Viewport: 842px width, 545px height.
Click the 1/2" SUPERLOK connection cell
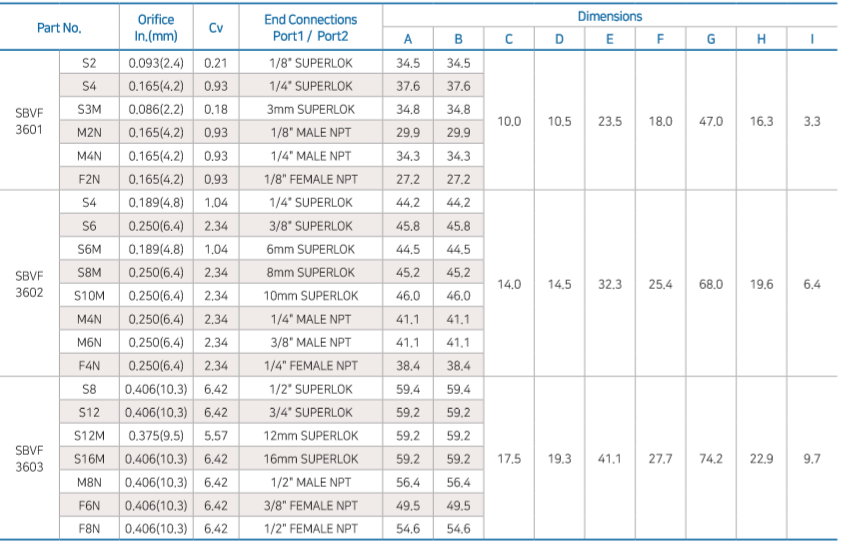[310, 389]
